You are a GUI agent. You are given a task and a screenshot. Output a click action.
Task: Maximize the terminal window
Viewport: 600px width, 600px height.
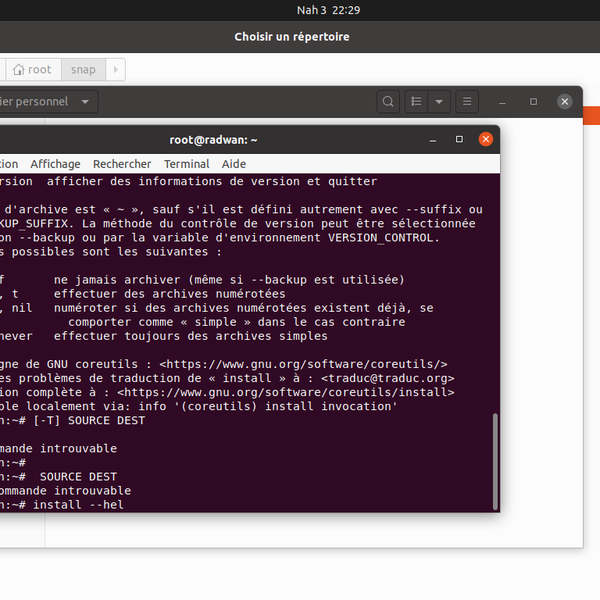click(459, 139)
